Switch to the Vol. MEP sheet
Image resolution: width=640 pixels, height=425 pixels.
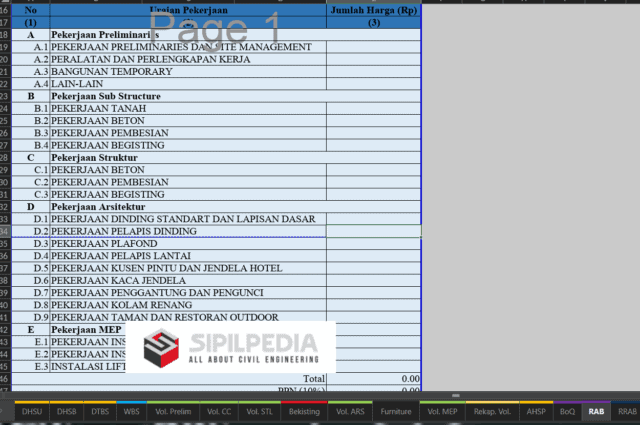coord(442,411)
